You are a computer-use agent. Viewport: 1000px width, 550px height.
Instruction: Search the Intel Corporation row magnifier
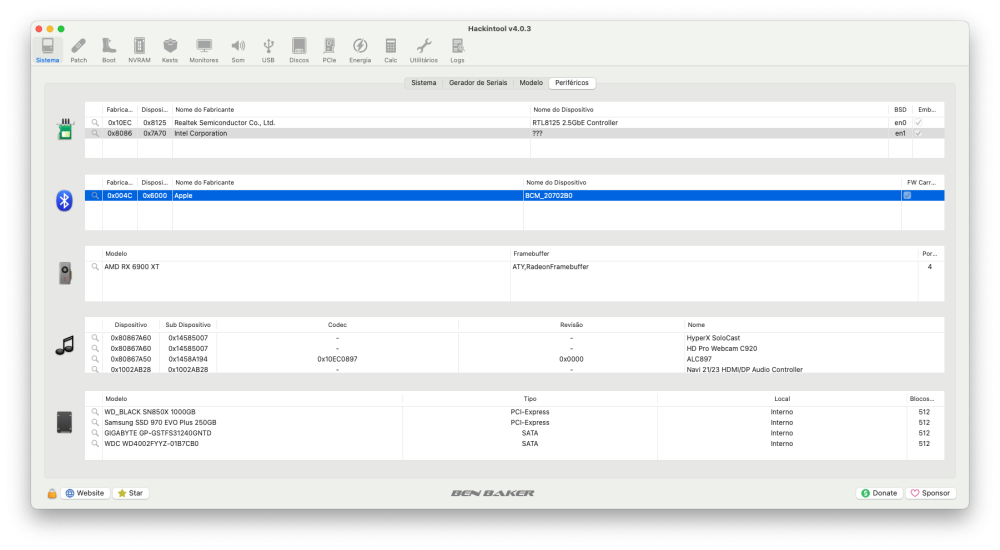pos(95,133)
